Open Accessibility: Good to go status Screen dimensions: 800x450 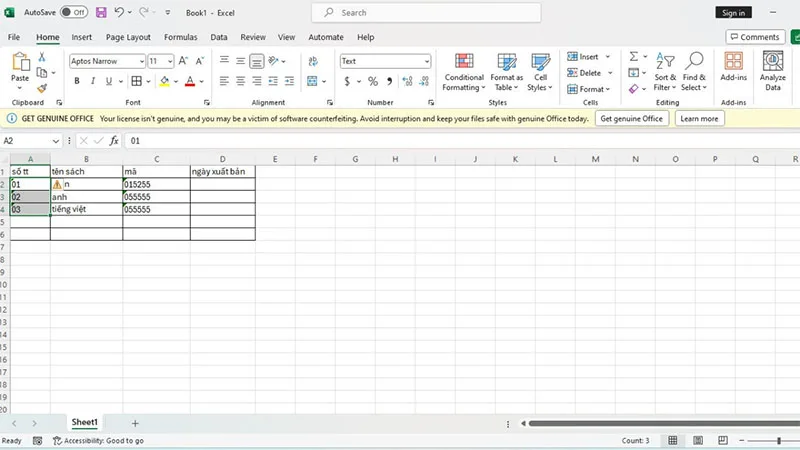pos(98,440)
